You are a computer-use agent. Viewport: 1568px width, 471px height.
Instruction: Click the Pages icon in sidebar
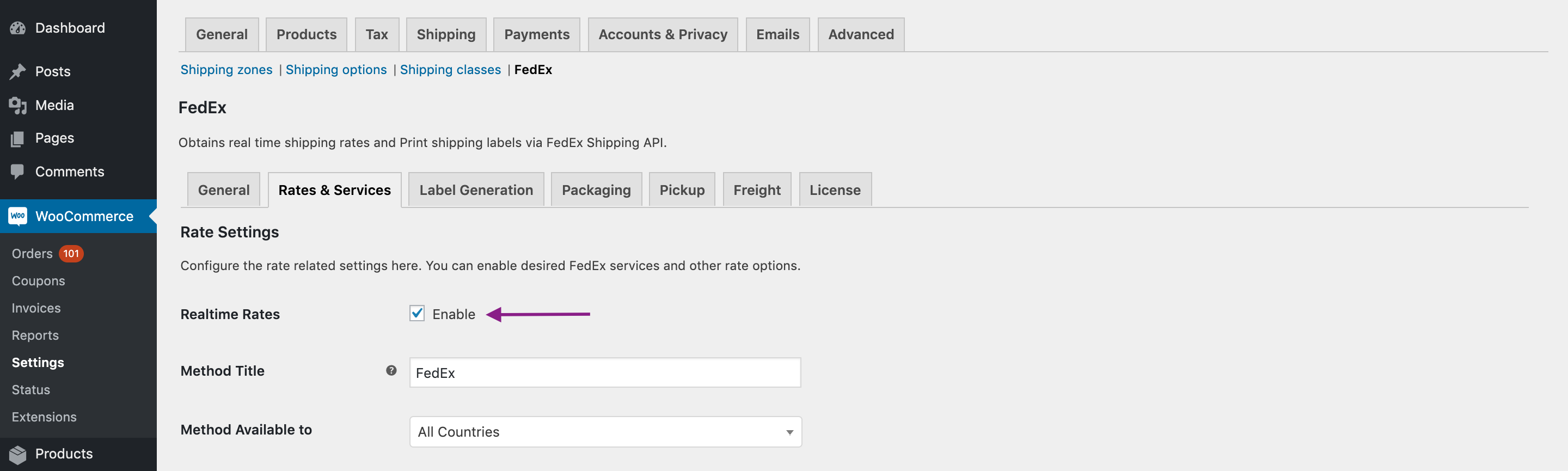17,139
